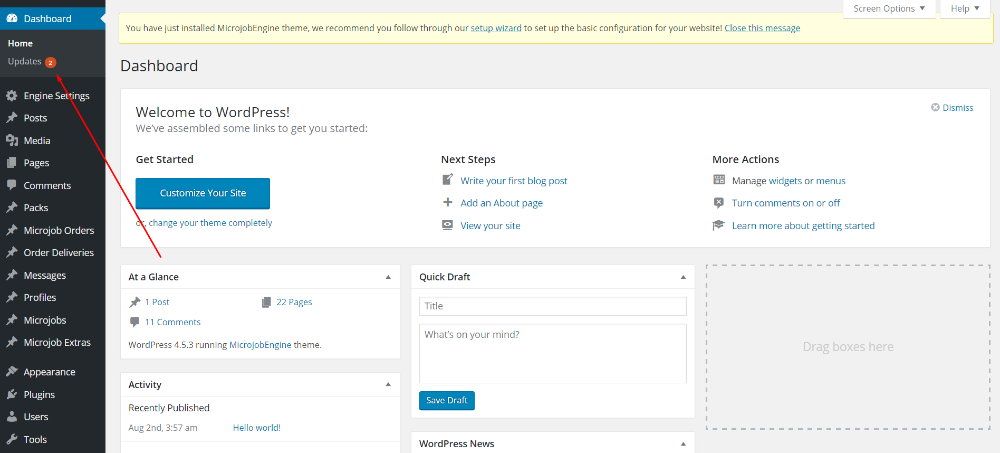Viewport: 1000px width, 453px height.
Task: Open the Microjob Orders menu item
Action: coord(58,231)
